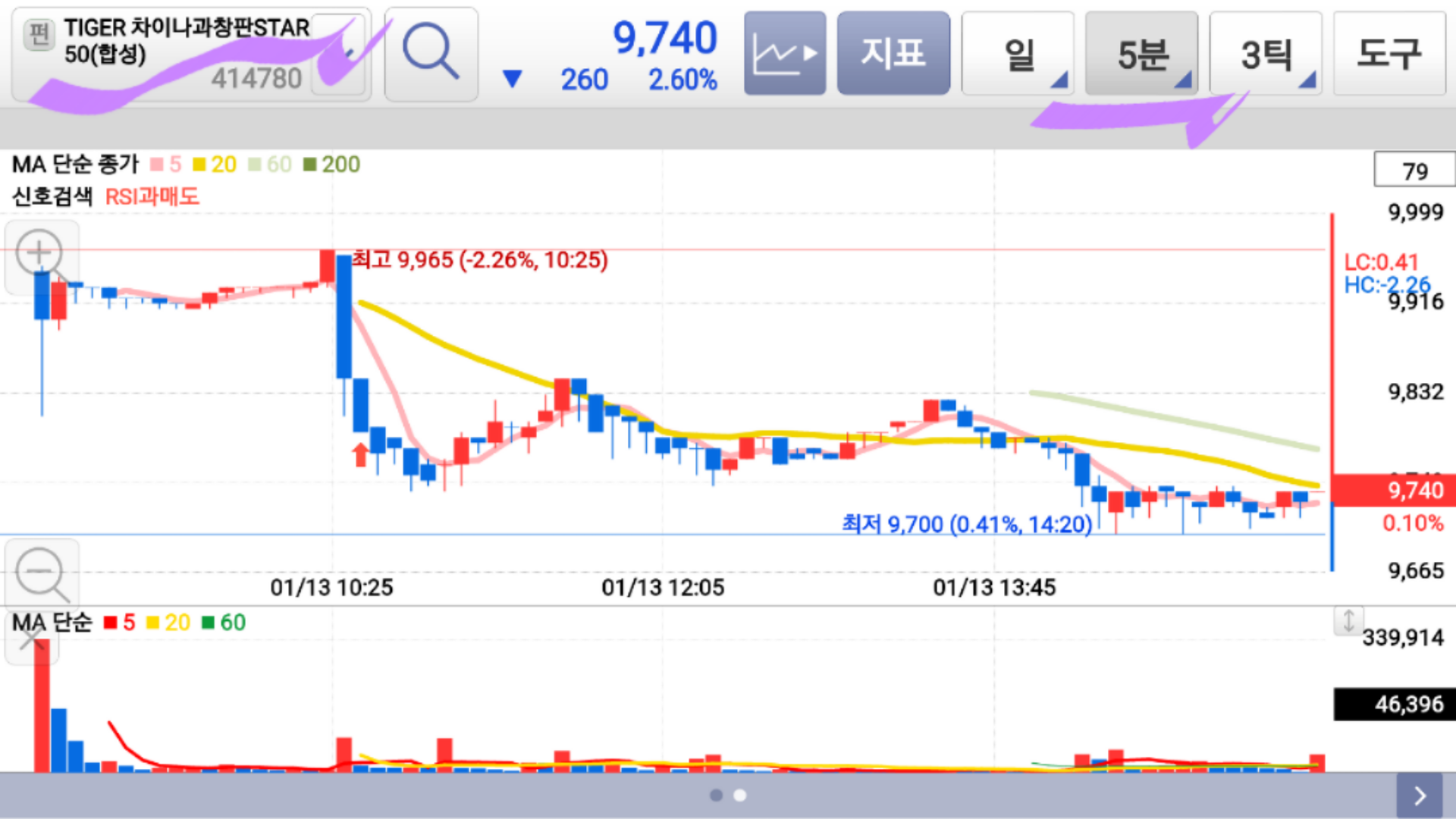1456x819 pixels.
Task: Click the MA 200 dark green swatch
Action: point(309,165)
